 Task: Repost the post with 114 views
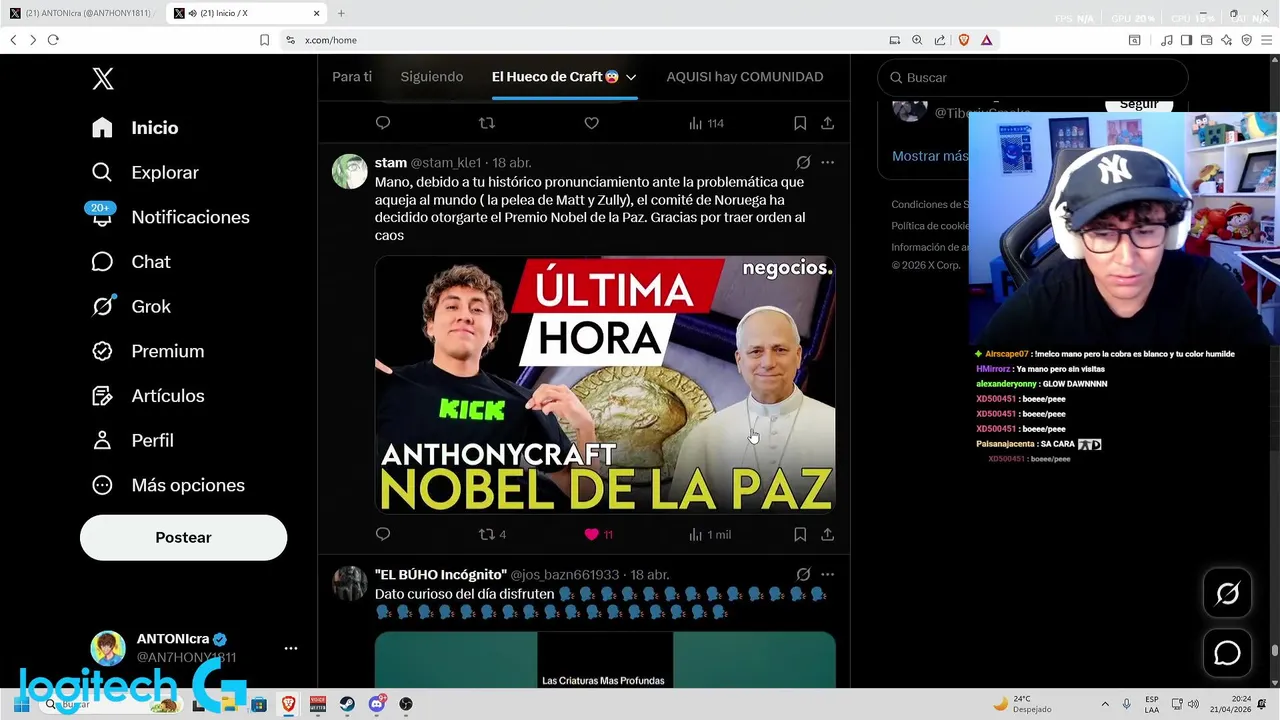(x=487, y=123)
